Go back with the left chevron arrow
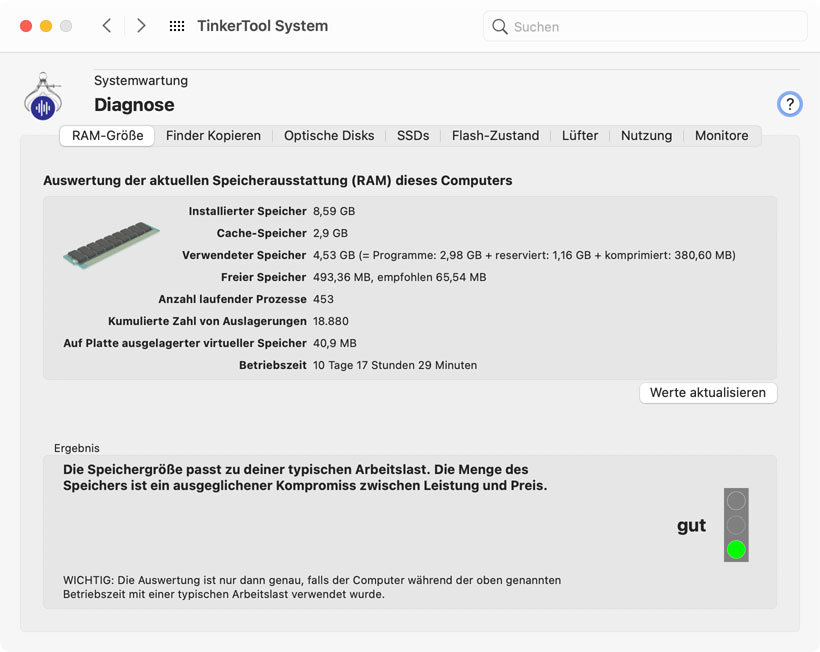The width and height of the screenshot is (820, 652). (107, 26)
